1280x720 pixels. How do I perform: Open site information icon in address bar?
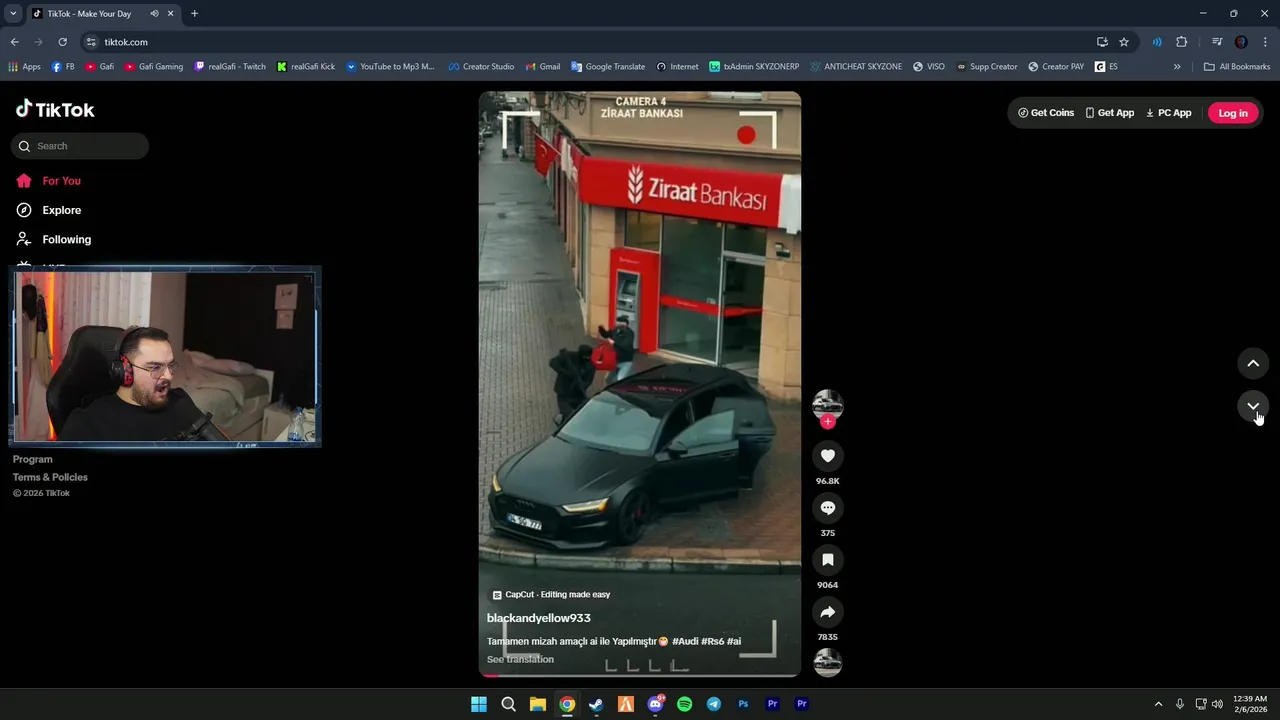pyautogui.click(x=91, y=42)
